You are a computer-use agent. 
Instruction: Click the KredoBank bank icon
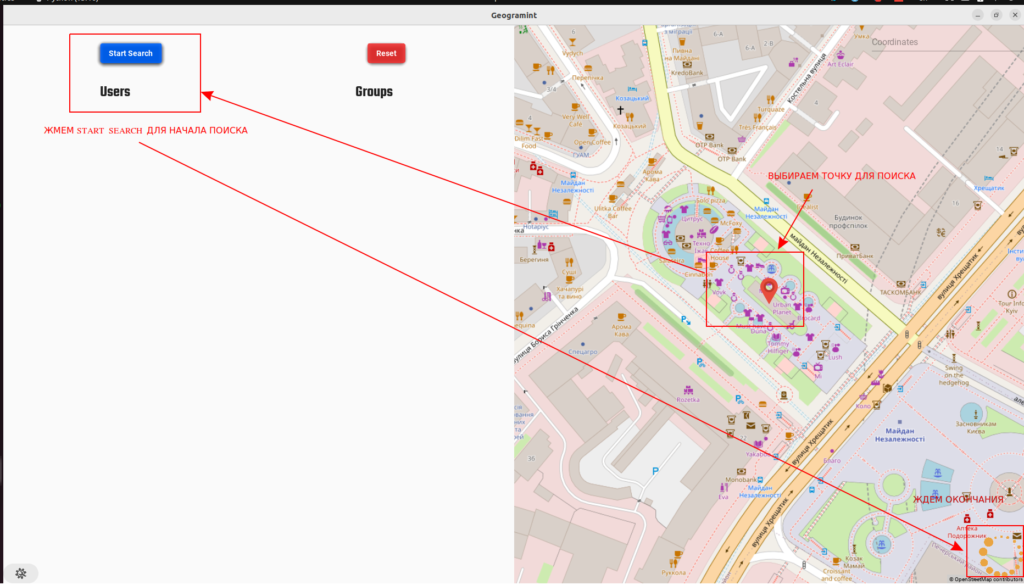coord(687,65)
